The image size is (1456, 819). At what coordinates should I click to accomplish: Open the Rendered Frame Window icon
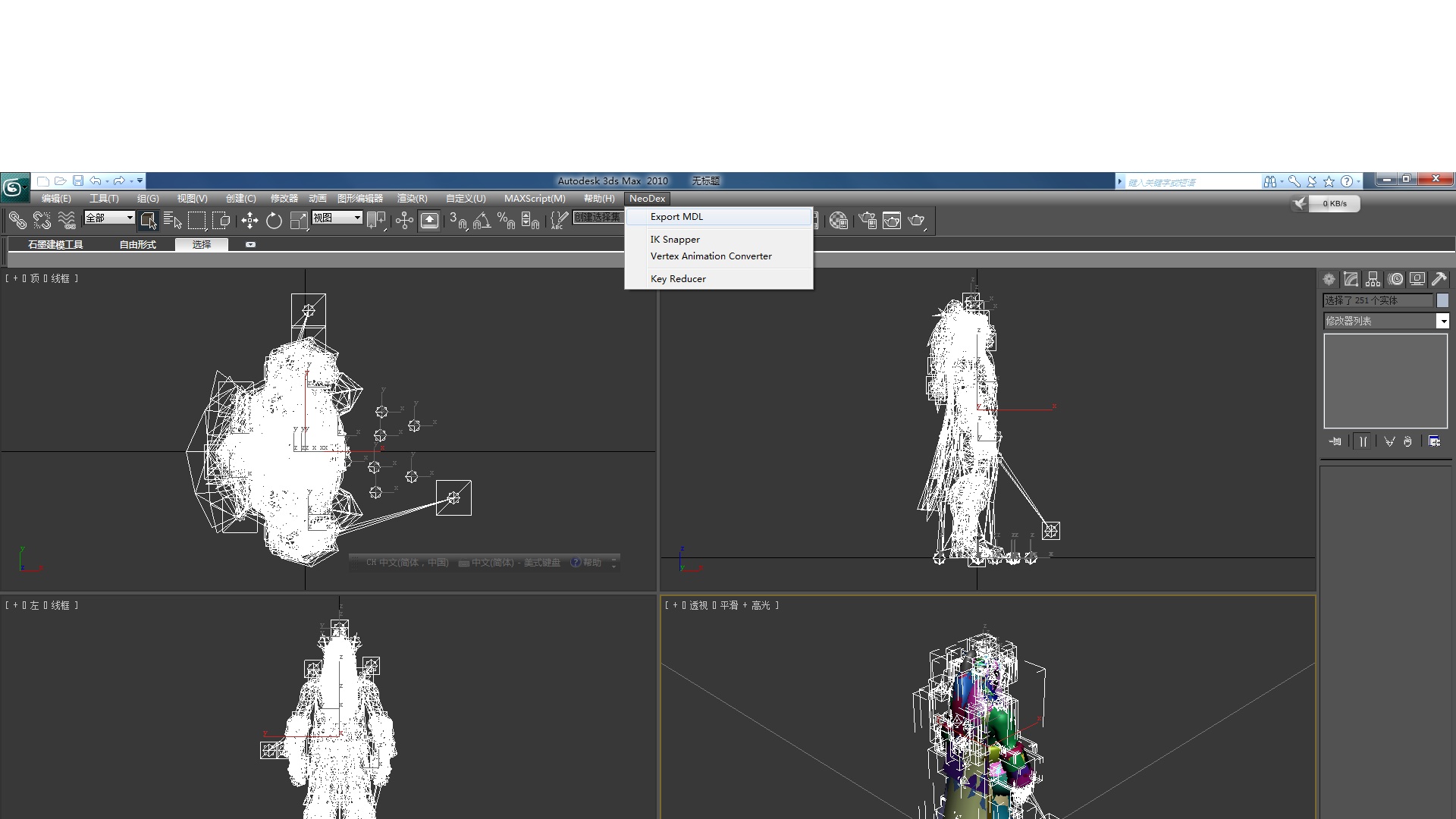click(x=892, y=221)
